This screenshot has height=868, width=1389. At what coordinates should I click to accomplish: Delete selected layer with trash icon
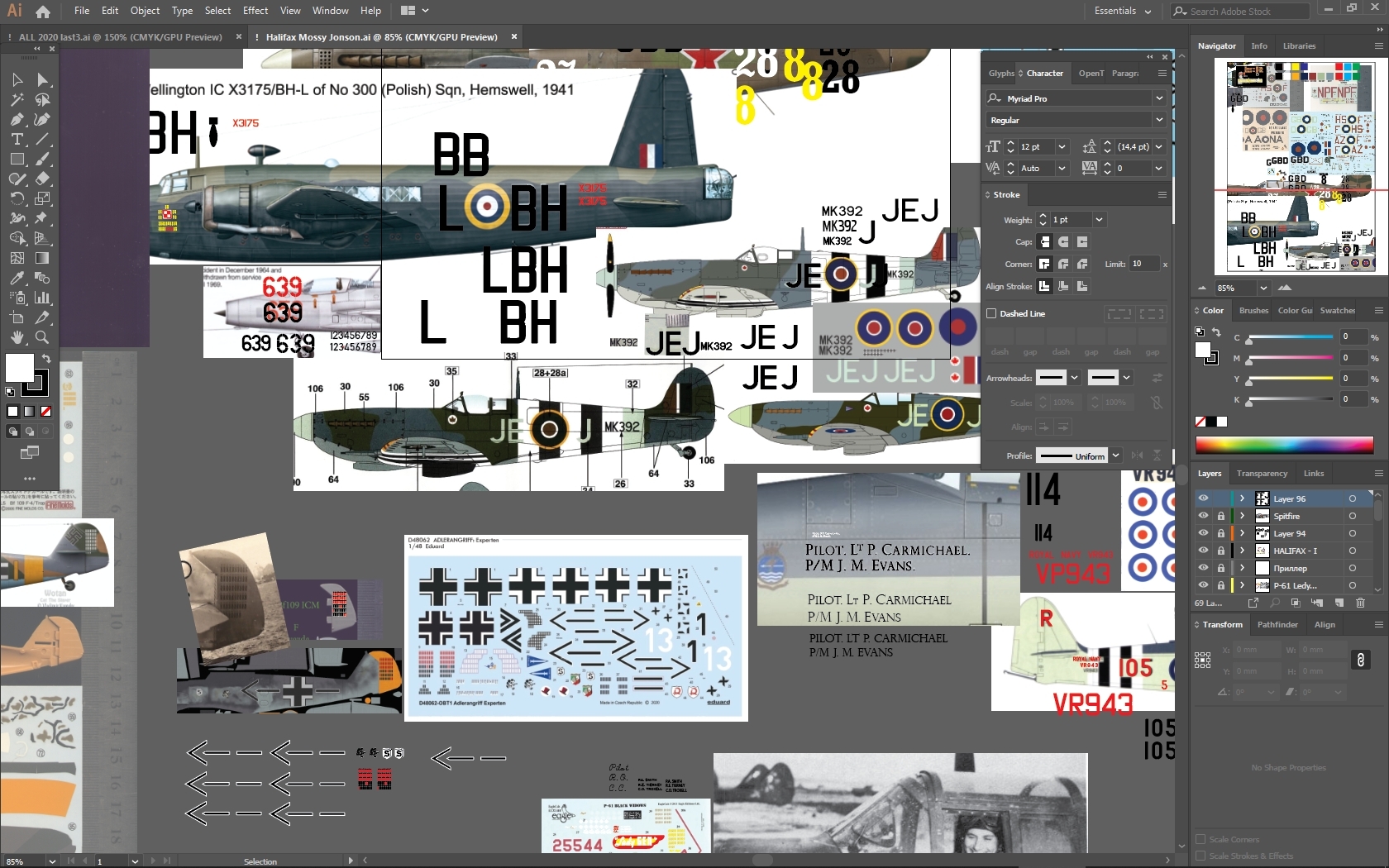pyautogui.click(x=1360, y=603)
